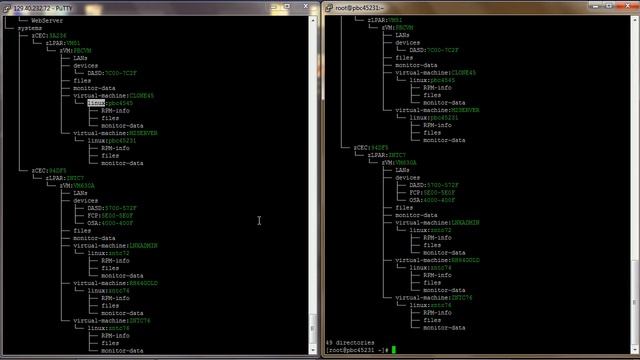Click files under linux:pbc45231 in left window
Viewport: 640px width, 360px height.
[110, 156]
